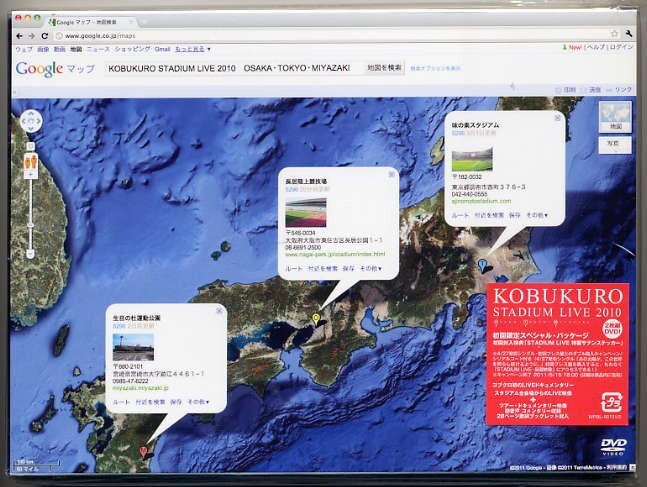Open the 味の素スタジアム stadium photo thumbnail

[x=472, y=159]
